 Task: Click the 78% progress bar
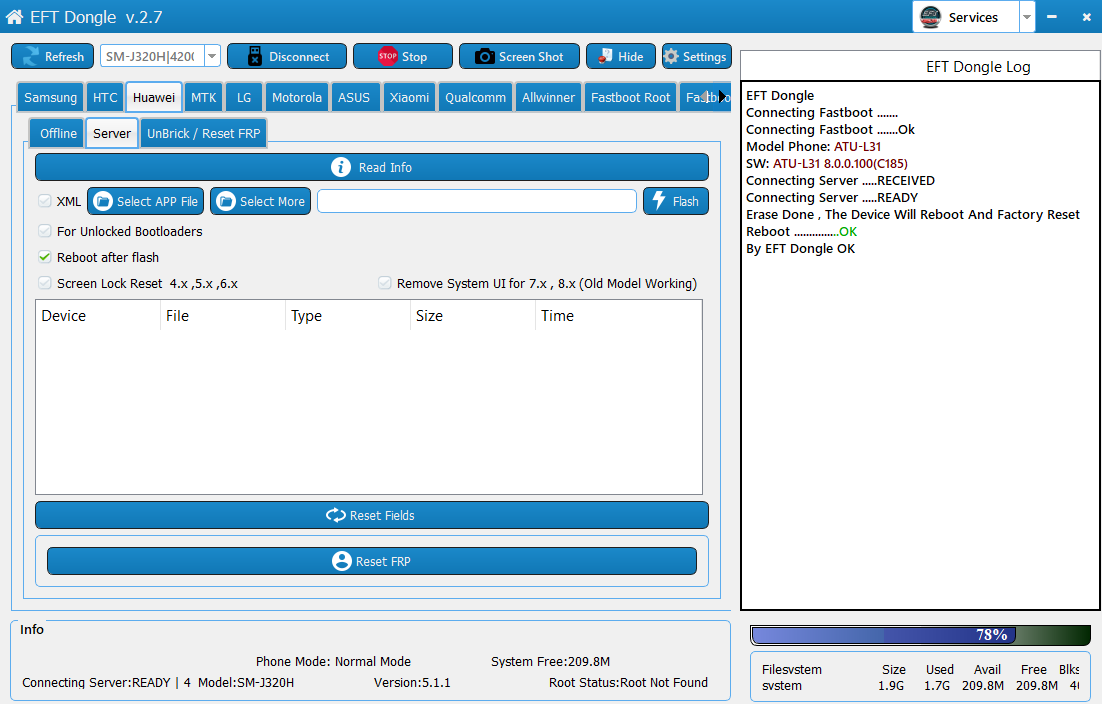(920, 634)
